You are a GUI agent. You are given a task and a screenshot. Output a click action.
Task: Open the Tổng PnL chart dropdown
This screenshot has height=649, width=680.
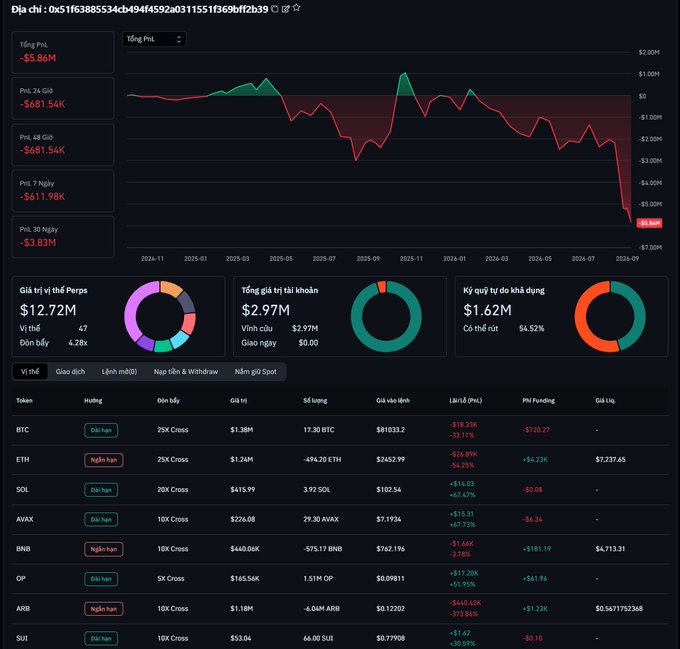pos(154,39)
